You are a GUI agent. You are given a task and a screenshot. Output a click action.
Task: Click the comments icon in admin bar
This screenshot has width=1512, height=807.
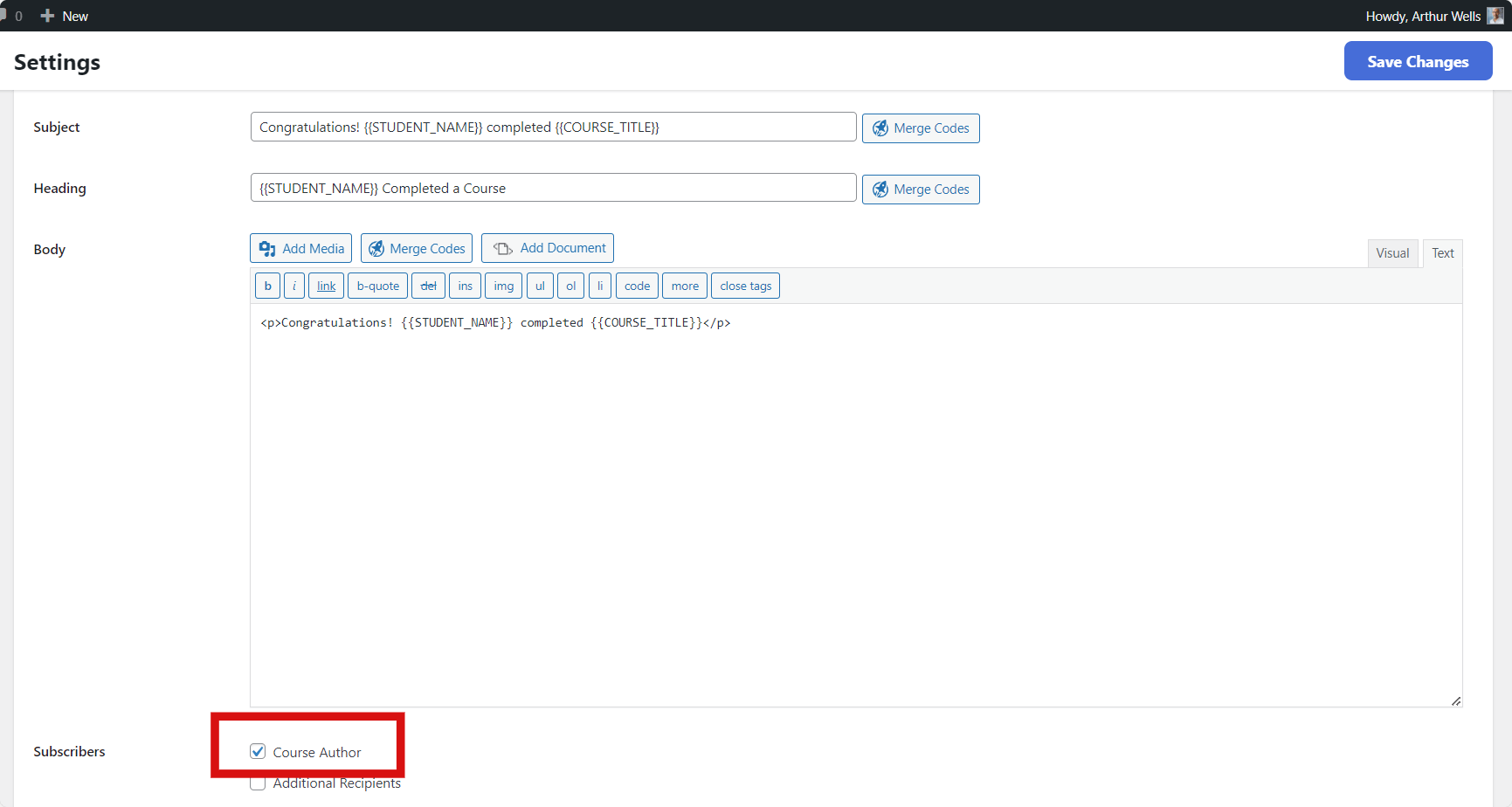(3, 16)
